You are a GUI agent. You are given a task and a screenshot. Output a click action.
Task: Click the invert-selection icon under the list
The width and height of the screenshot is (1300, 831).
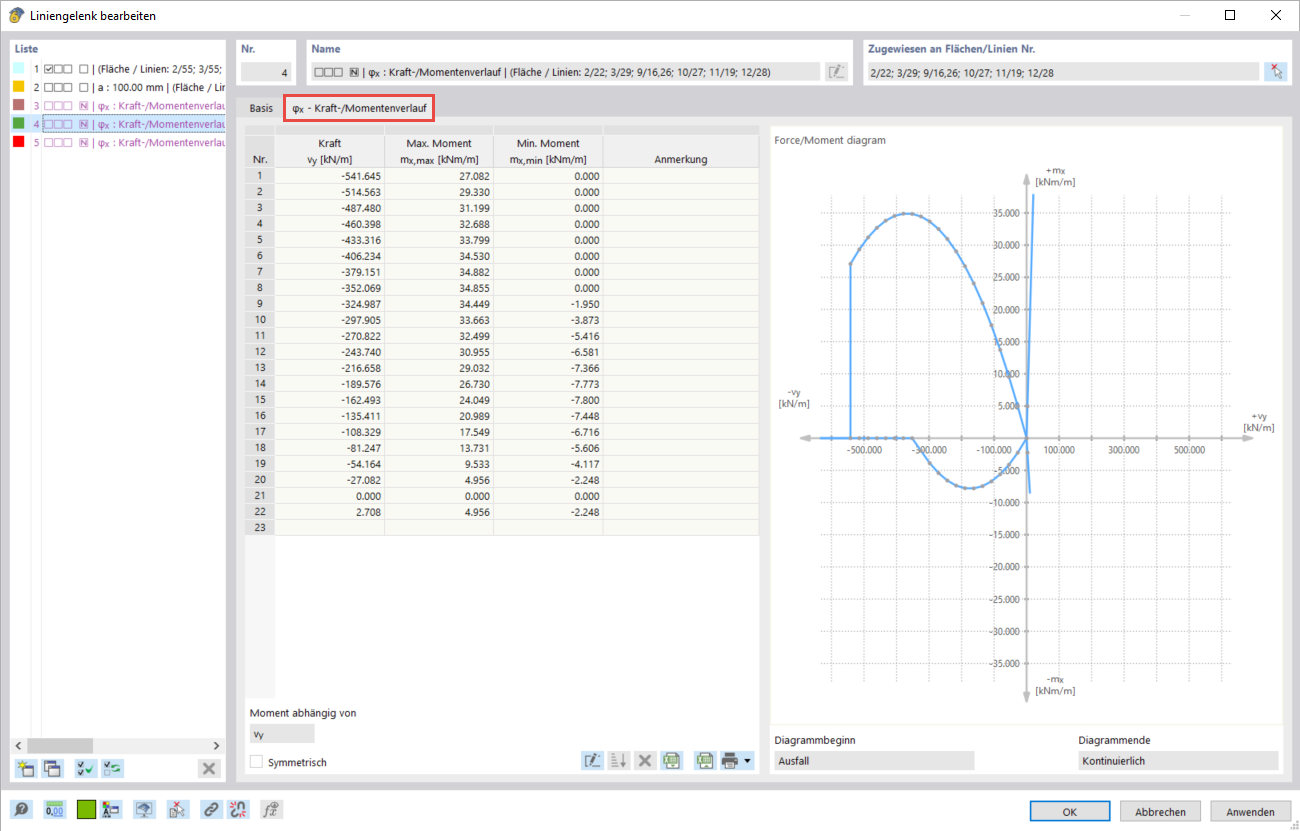113,768
